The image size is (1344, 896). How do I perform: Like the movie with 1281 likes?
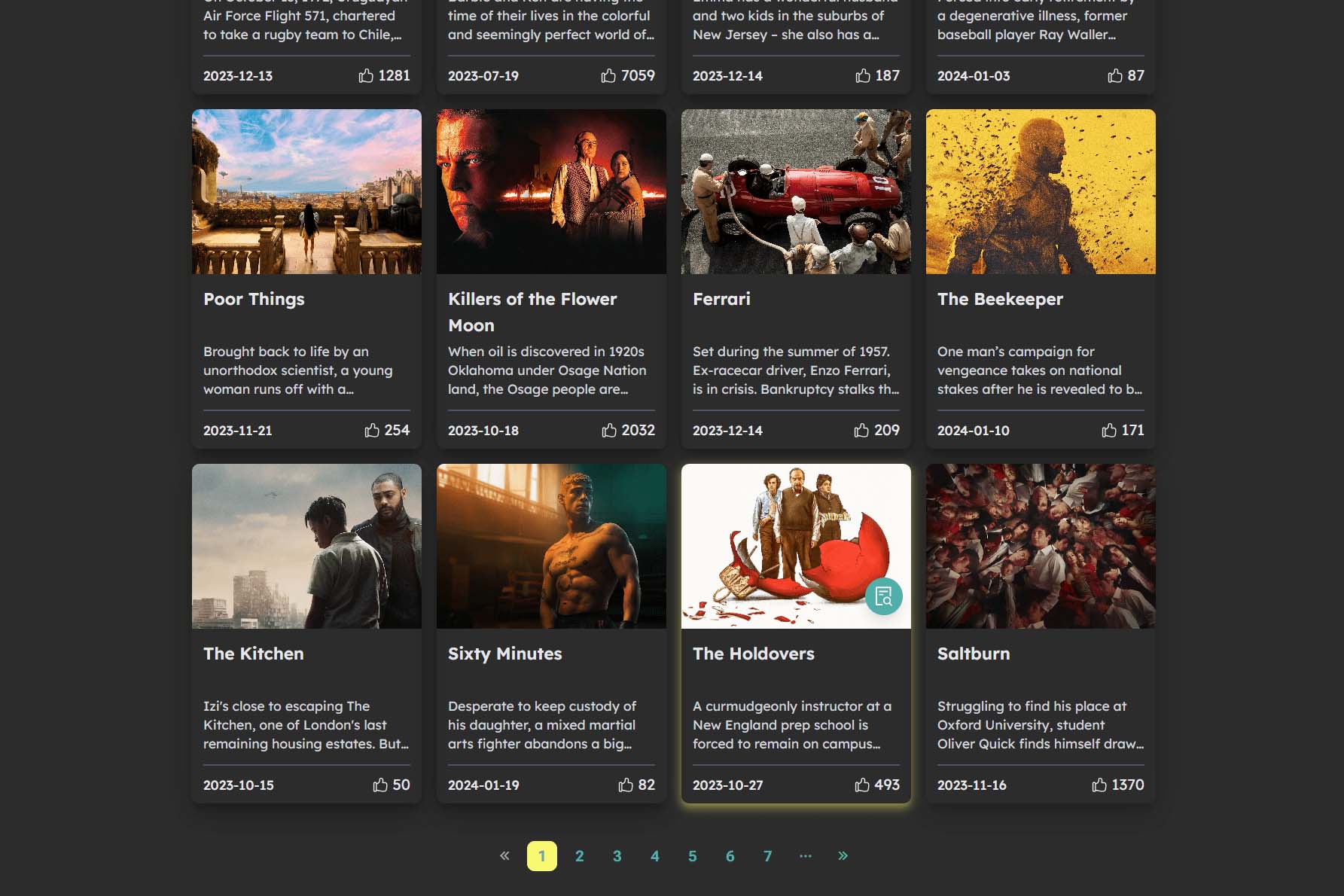click(x=366, y=75)
